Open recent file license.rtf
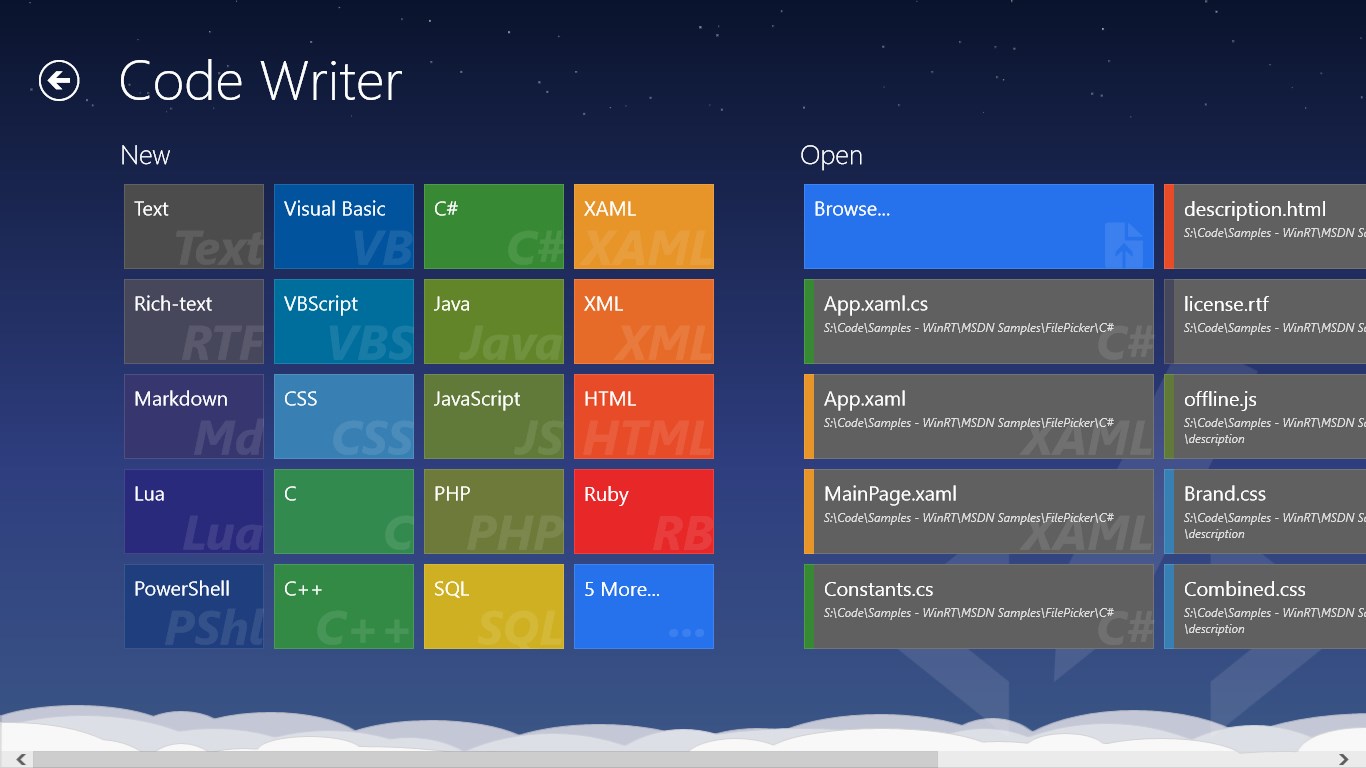Screen dimensions: 1366x768 1265,321
